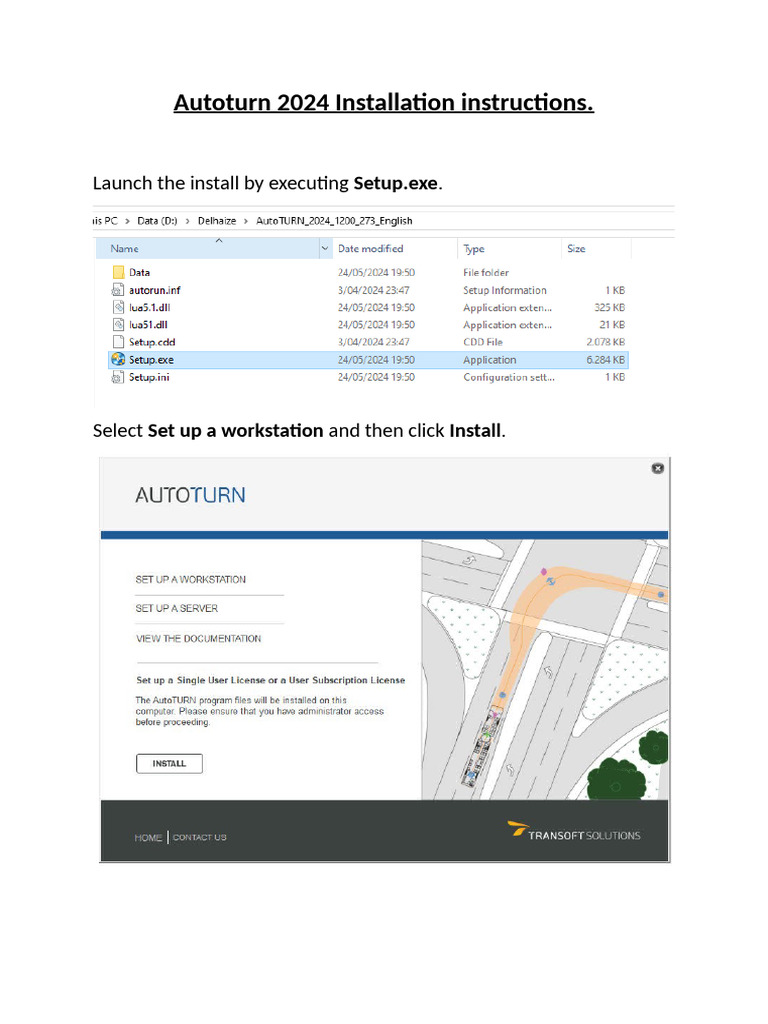Select the Data folder icon
Screen dimensions: 768x1024
point(118,272)
